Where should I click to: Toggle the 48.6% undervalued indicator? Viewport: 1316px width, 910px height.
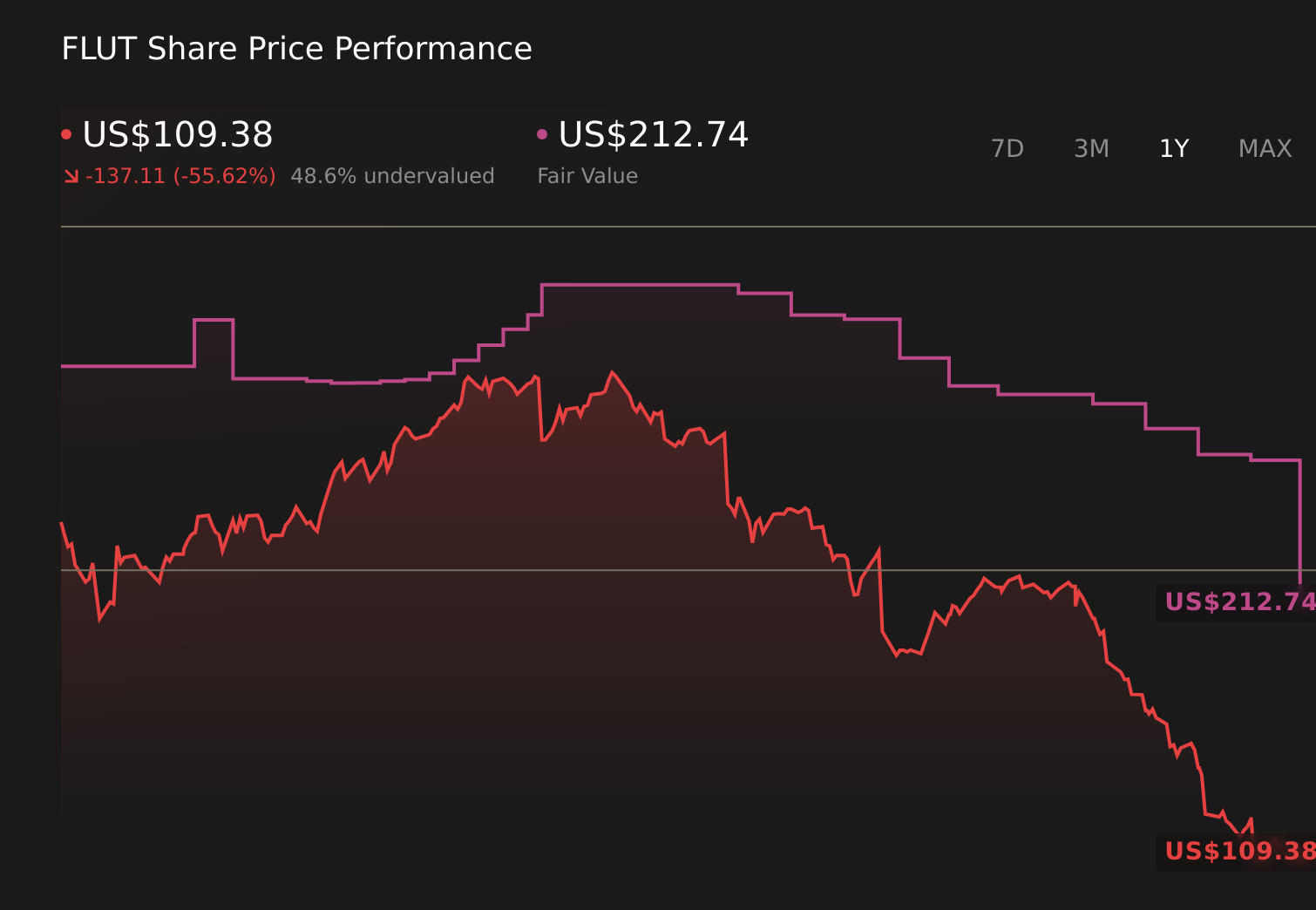tap(394, 175)
